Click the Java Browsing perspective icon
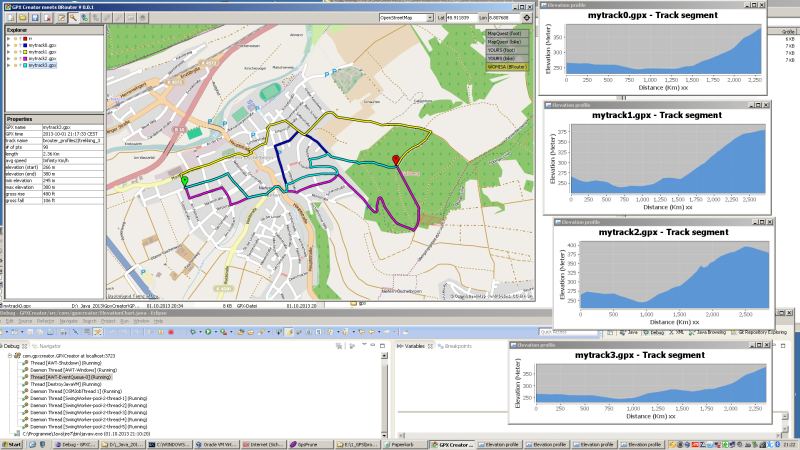The image size is (800, 450). [x=724, y=330]
